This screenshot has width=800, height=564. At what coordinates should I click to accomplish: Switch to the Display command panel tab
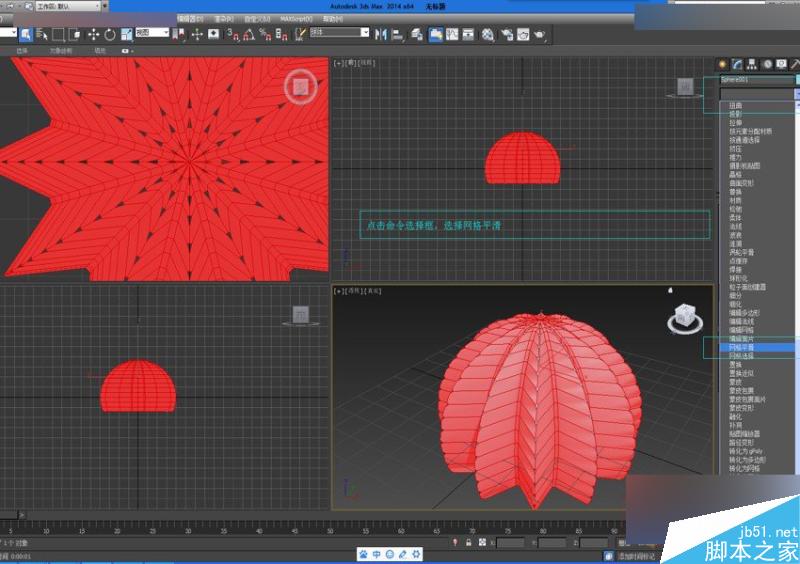coord(782,64)
